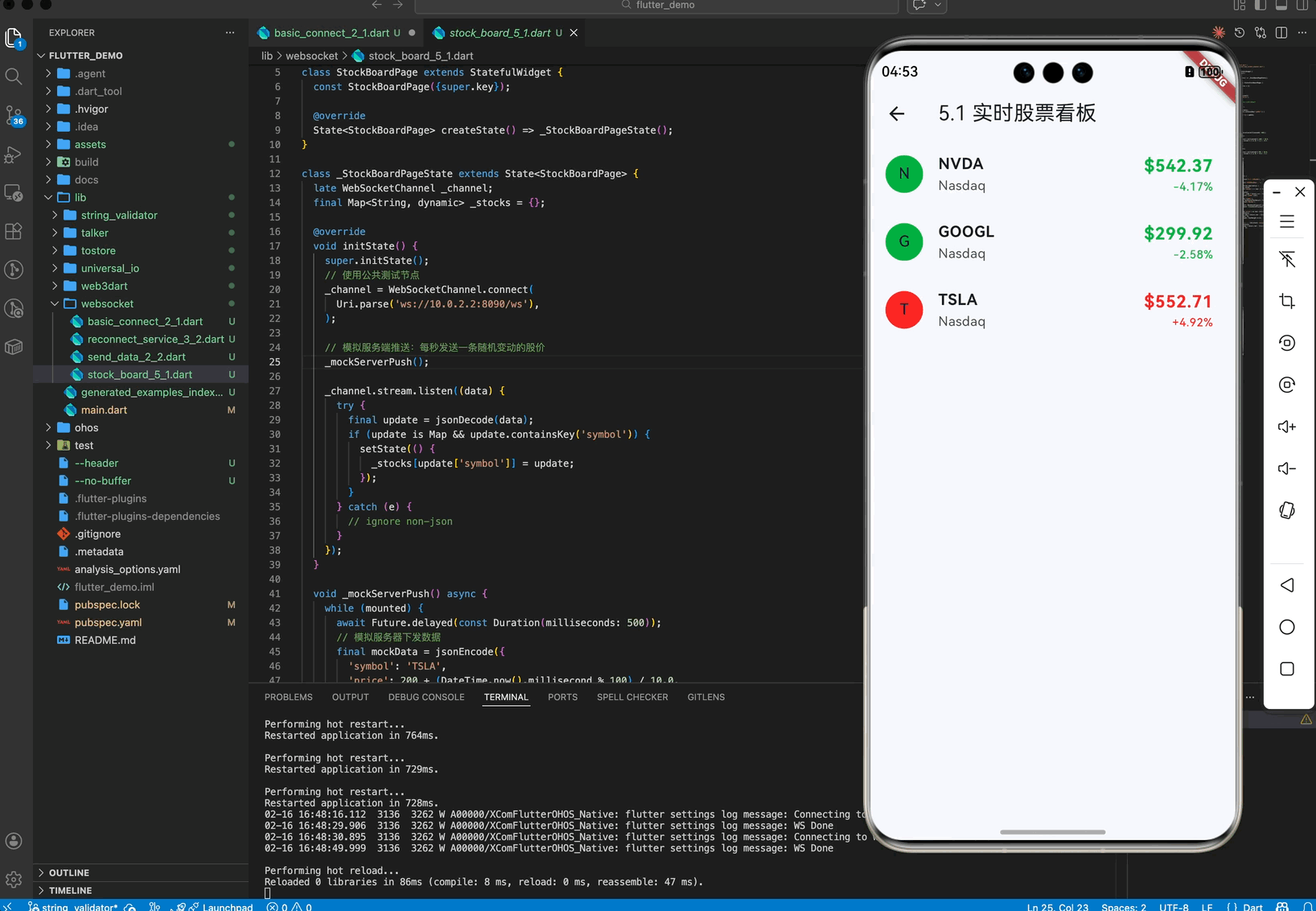The width and height of the screenshot is (1316, 911).
Task: Open file history icon in editor toolbar
Action: click(1240, 33)
